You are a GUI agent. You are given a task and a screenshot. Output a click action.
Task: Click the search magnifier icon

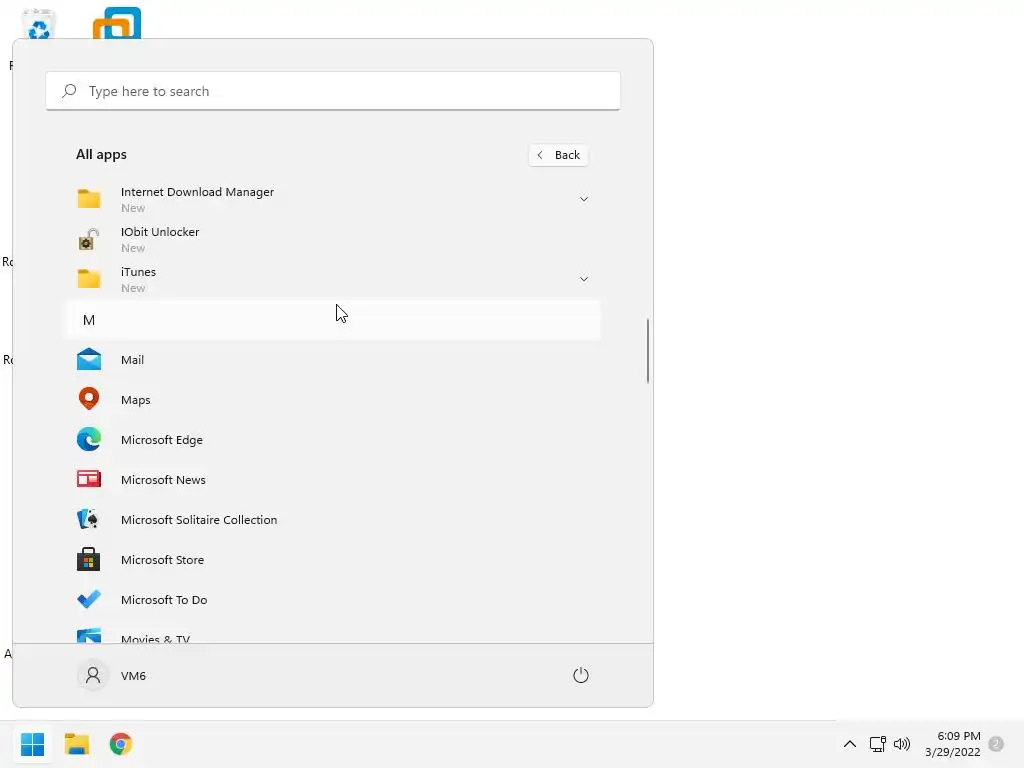coord(69,91)
